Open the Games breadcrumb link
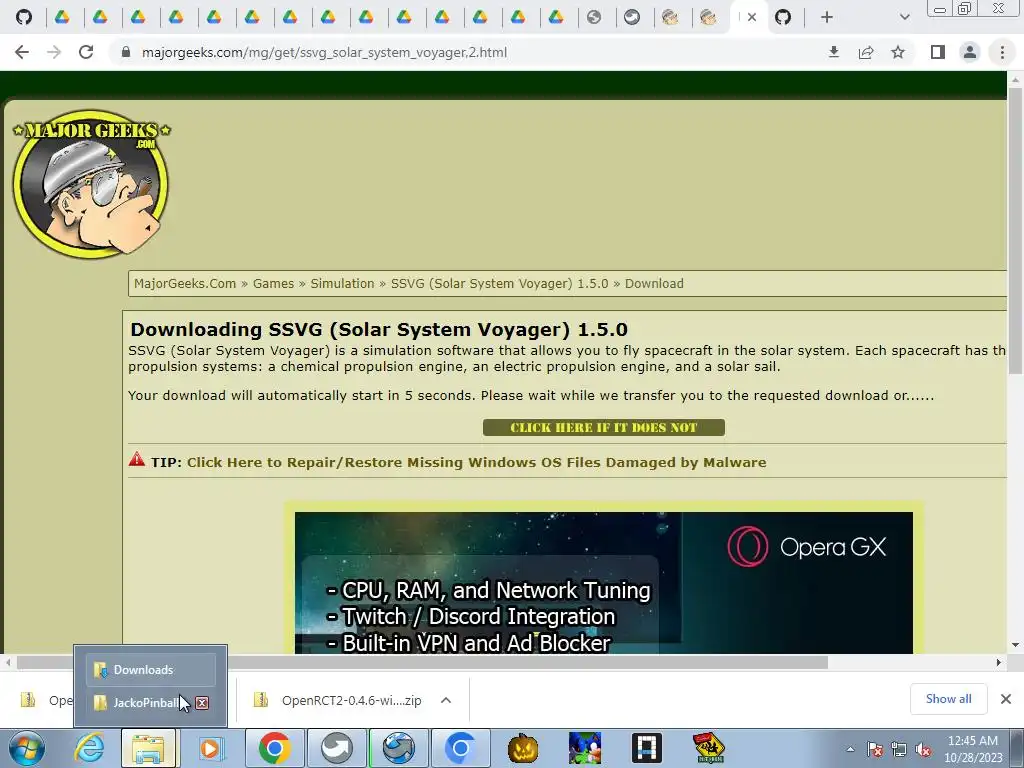Image resolution: width=1024 pixels, height=768 pixels. point(273,283)
